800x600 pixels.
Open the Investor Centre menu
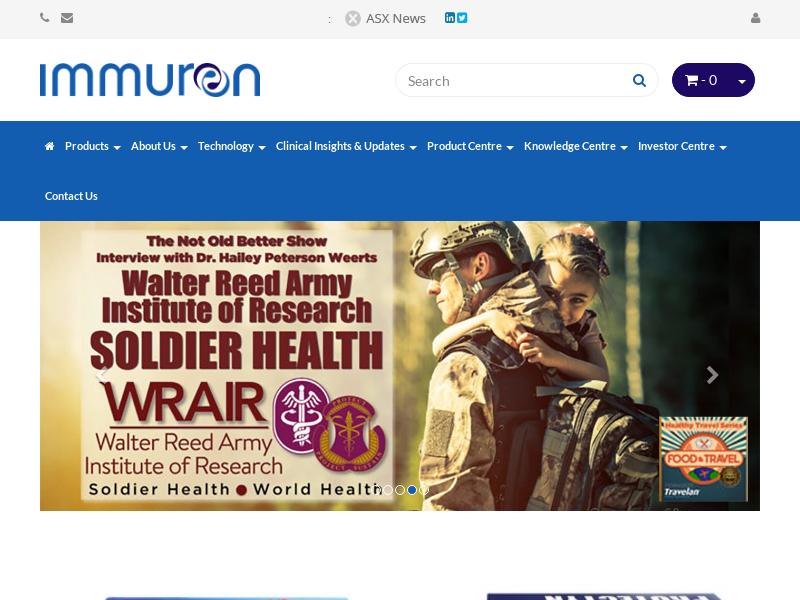pos(682,146)
